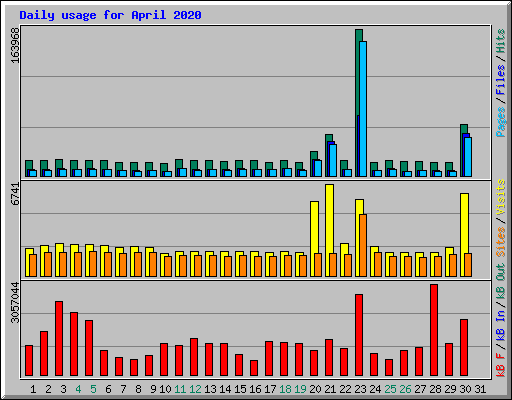Click the red kB bar for day 23

(x=359, y=335)
